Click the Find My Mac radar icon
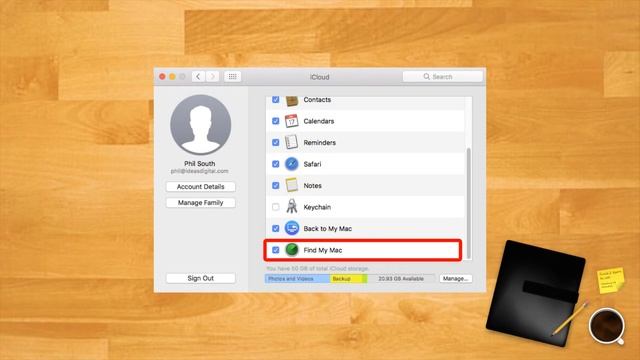 pos(291,250)
